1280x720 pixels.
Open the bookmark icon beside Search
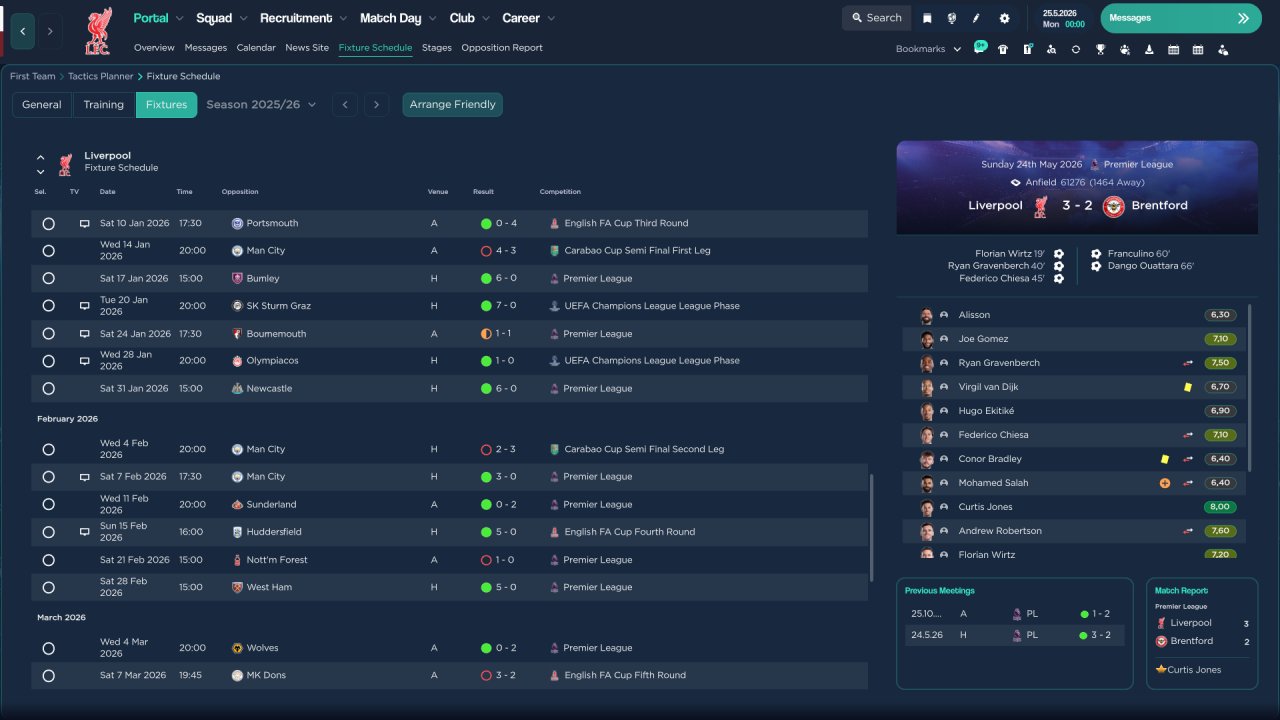927,18
